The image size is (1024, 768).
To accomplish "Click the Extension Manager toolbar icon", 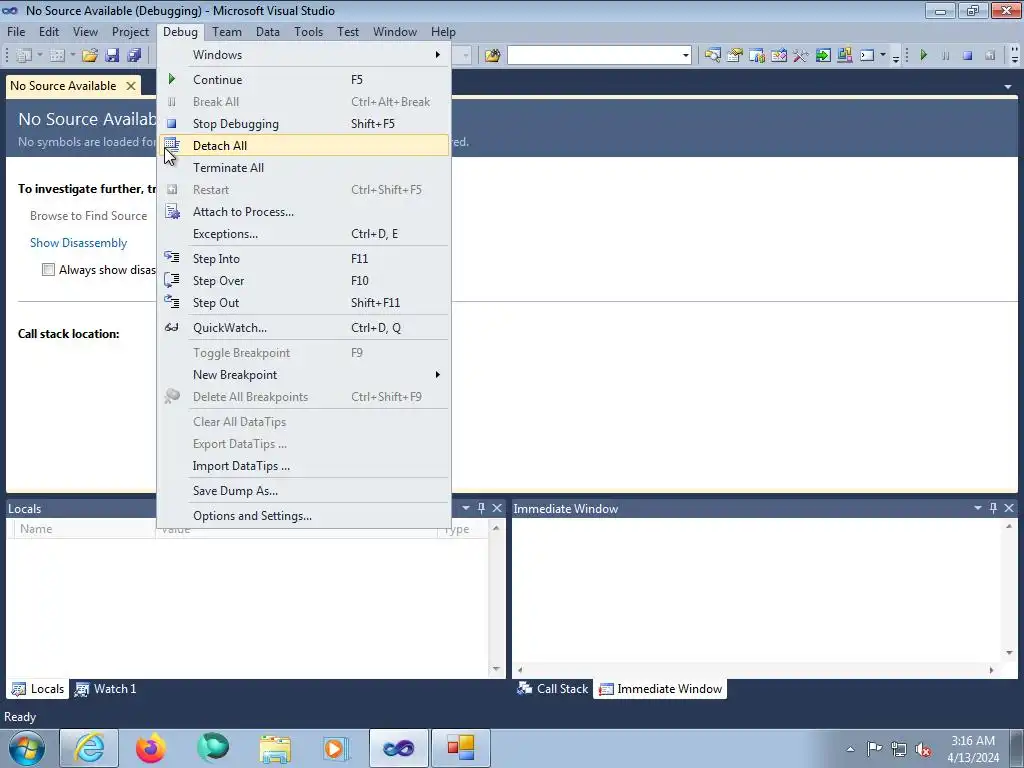I will pyautogui.click(x=844, y=56).
